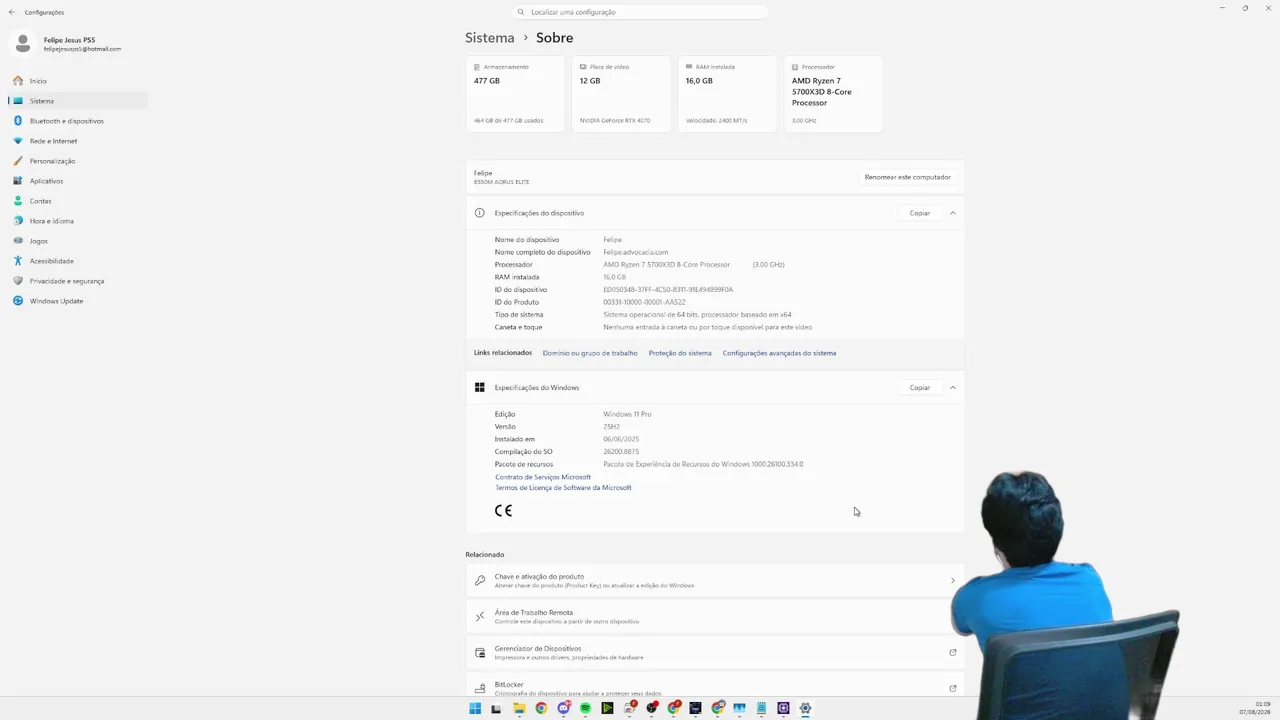The image size is (1280, 720).
Task: Go to Jogos settings
Action: 78,241
